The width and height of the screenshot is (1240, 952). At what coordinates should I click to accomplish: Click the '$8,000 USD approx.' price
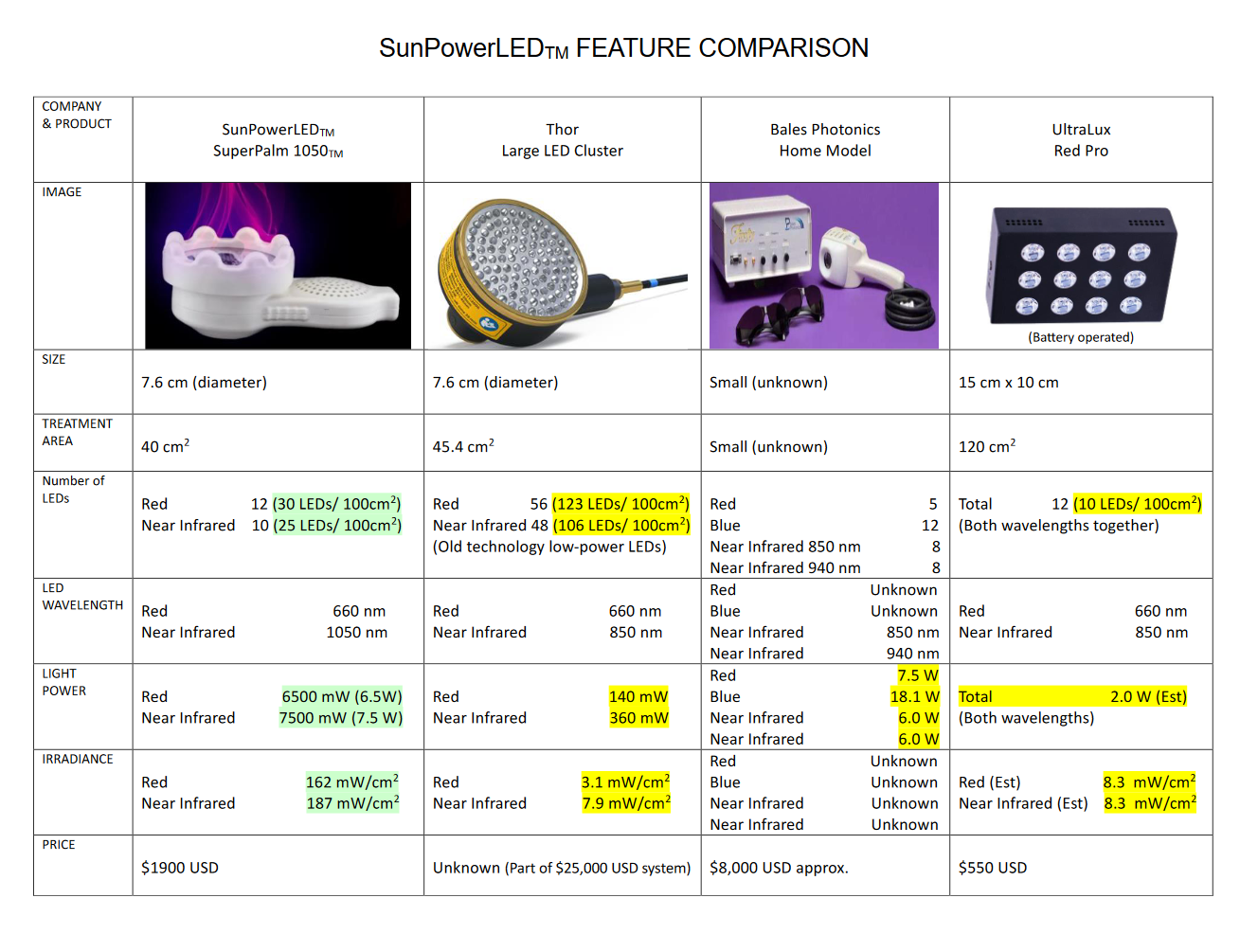(x=779, y=868)
